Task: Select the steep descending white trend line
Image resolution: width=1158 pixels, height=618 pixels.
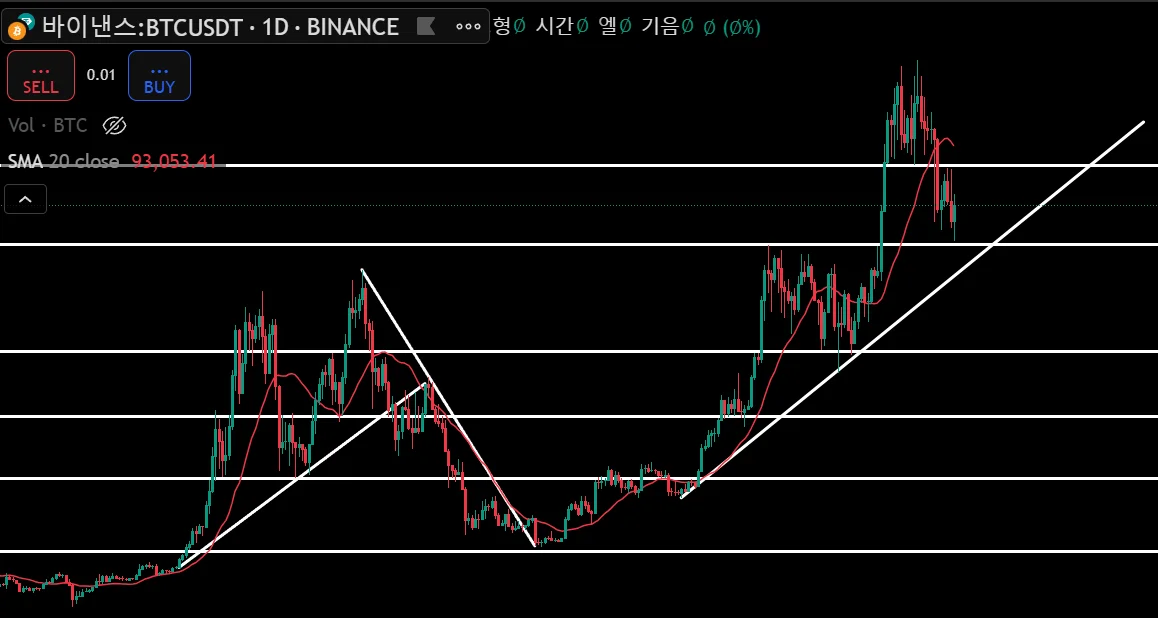Action: pyautogui.click(x=448, y=408)
